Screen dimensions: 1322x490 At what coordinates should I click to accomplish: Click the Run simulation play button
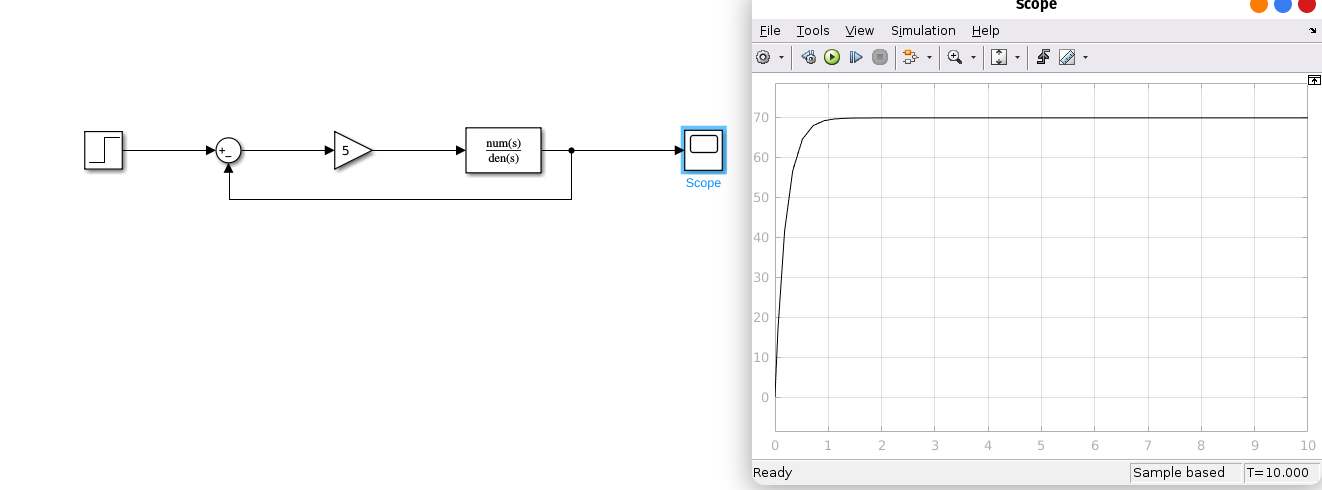[x=832, y=58]
